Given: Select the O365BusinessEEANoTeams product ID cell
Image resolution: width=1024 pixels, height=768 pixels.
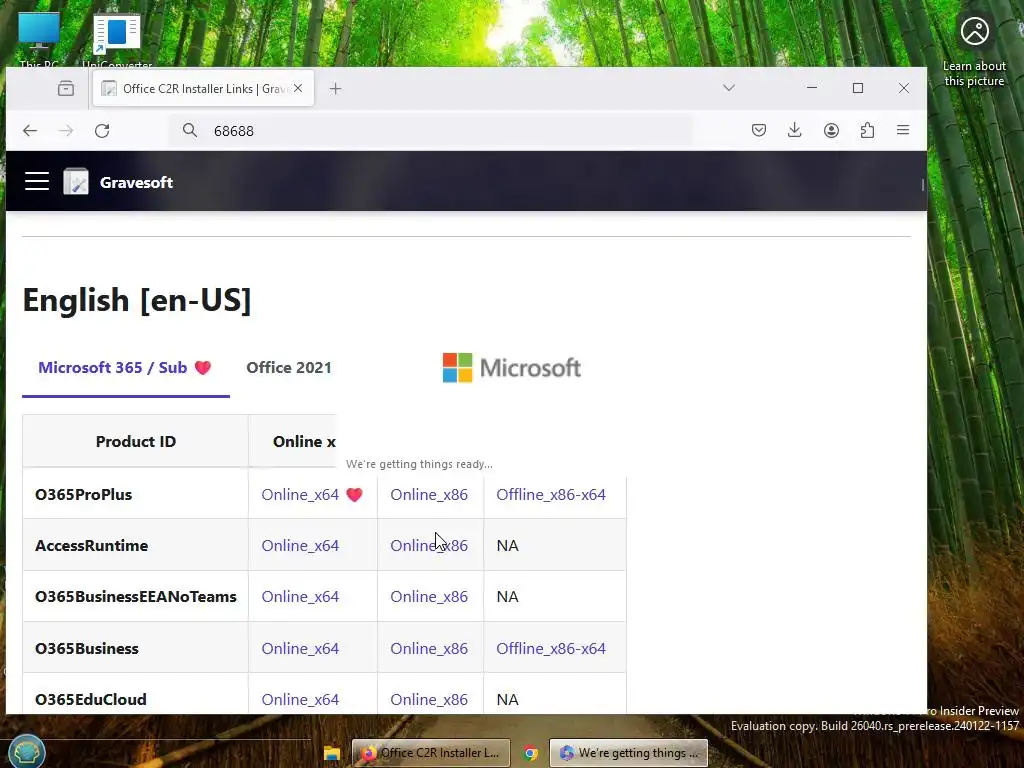Looking at the screenshot, I should tap(135, 596).
